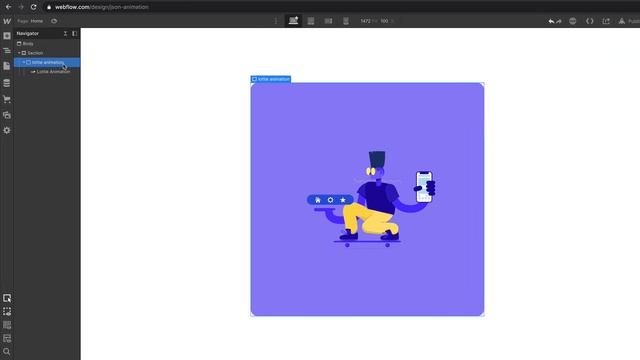Open the breakpoints more options menu
640x360 pixels.
coord(276,21)
